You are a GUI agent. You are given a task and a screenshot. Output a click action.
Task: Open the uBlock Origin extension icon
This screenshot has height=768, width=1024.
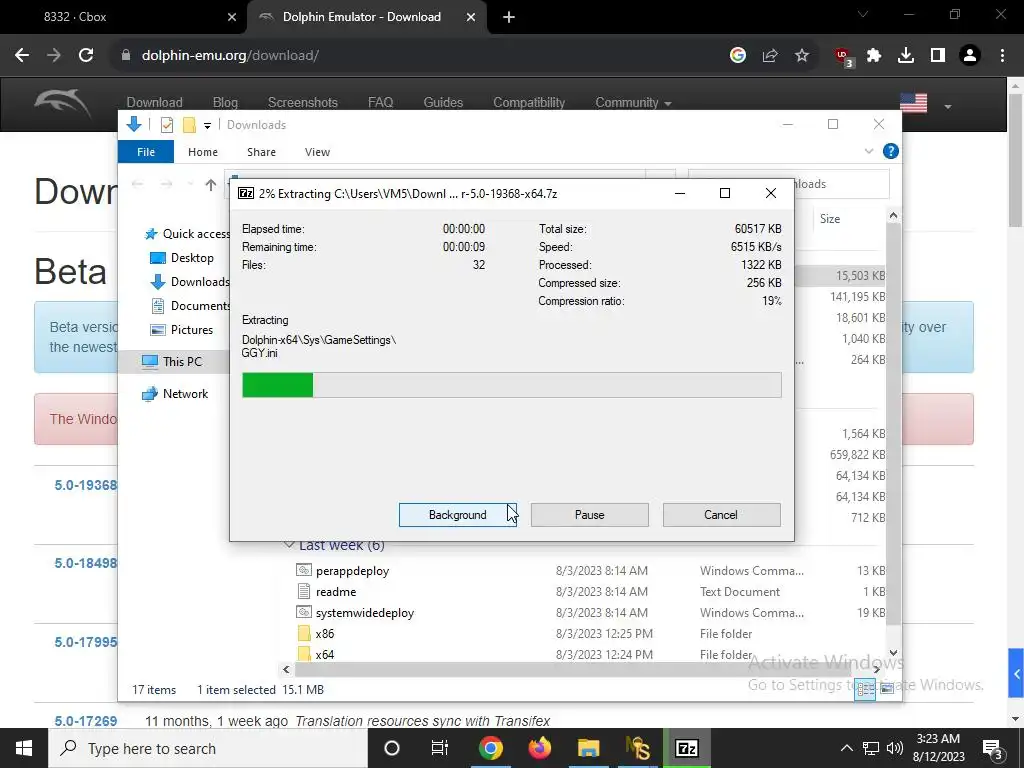tap(843, 57)
